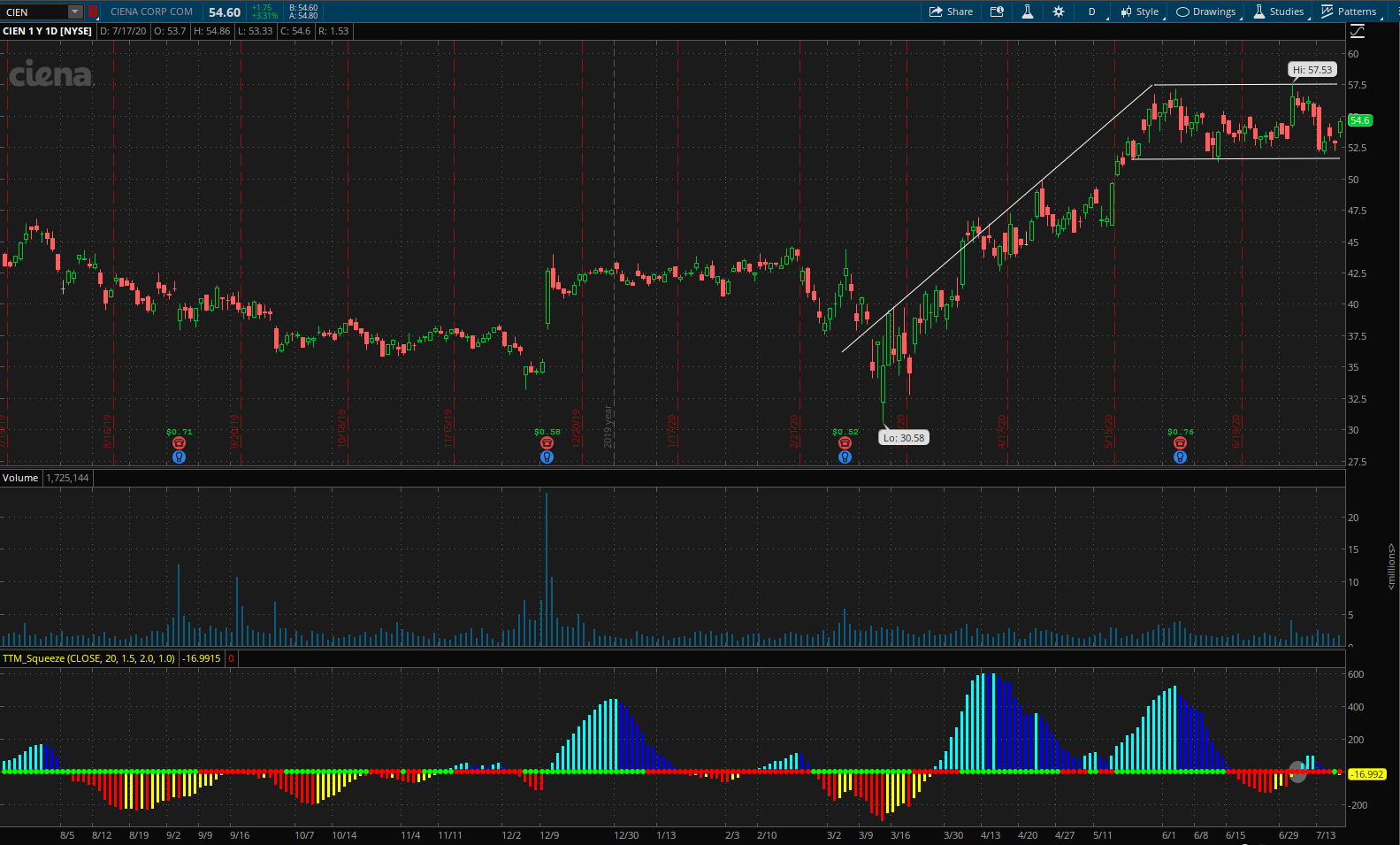Click blue lightbulb icon under $0.71
Image resolution: width=1400 pixels, height=845 pixels.
179,457
